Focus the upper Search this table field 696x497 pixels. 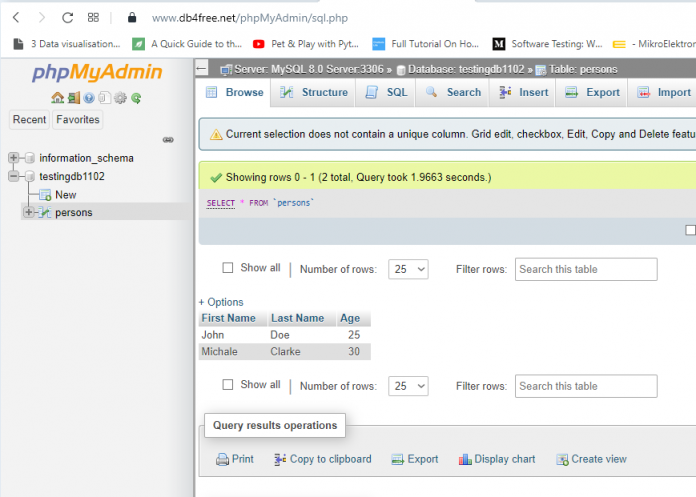coord(586,269)
